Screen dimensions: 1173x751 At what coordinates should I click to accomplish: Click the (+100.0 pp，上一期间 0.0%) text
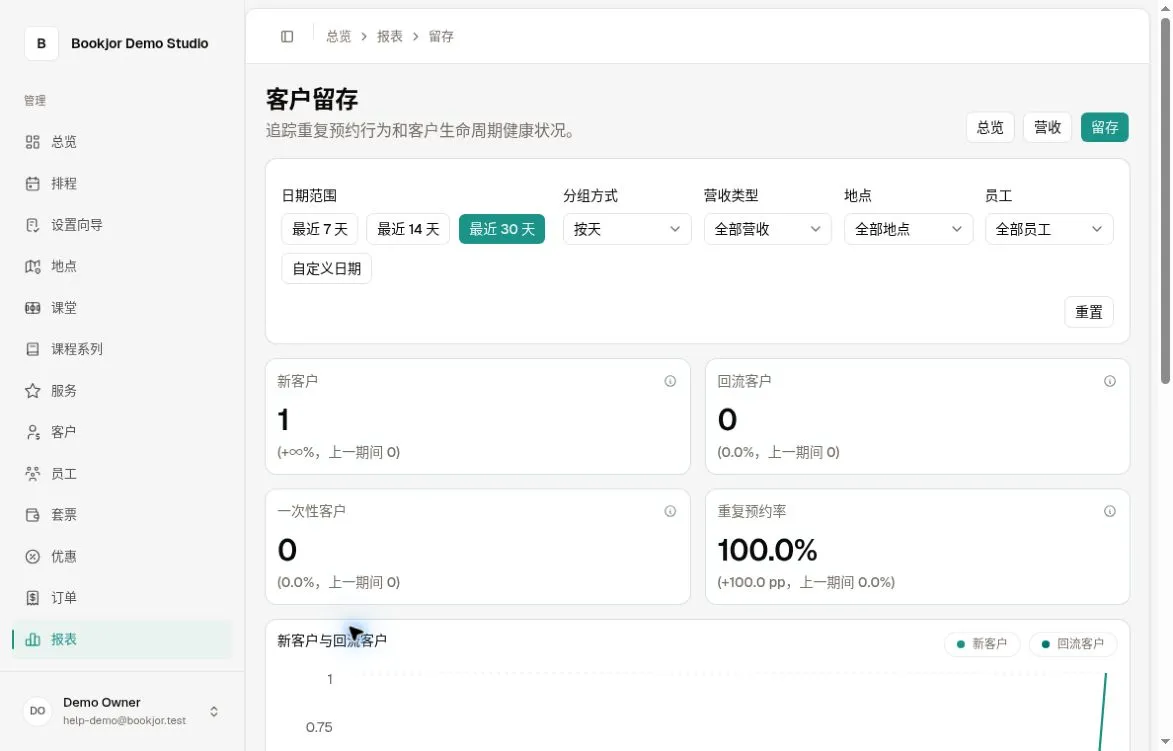click(806, 582)
